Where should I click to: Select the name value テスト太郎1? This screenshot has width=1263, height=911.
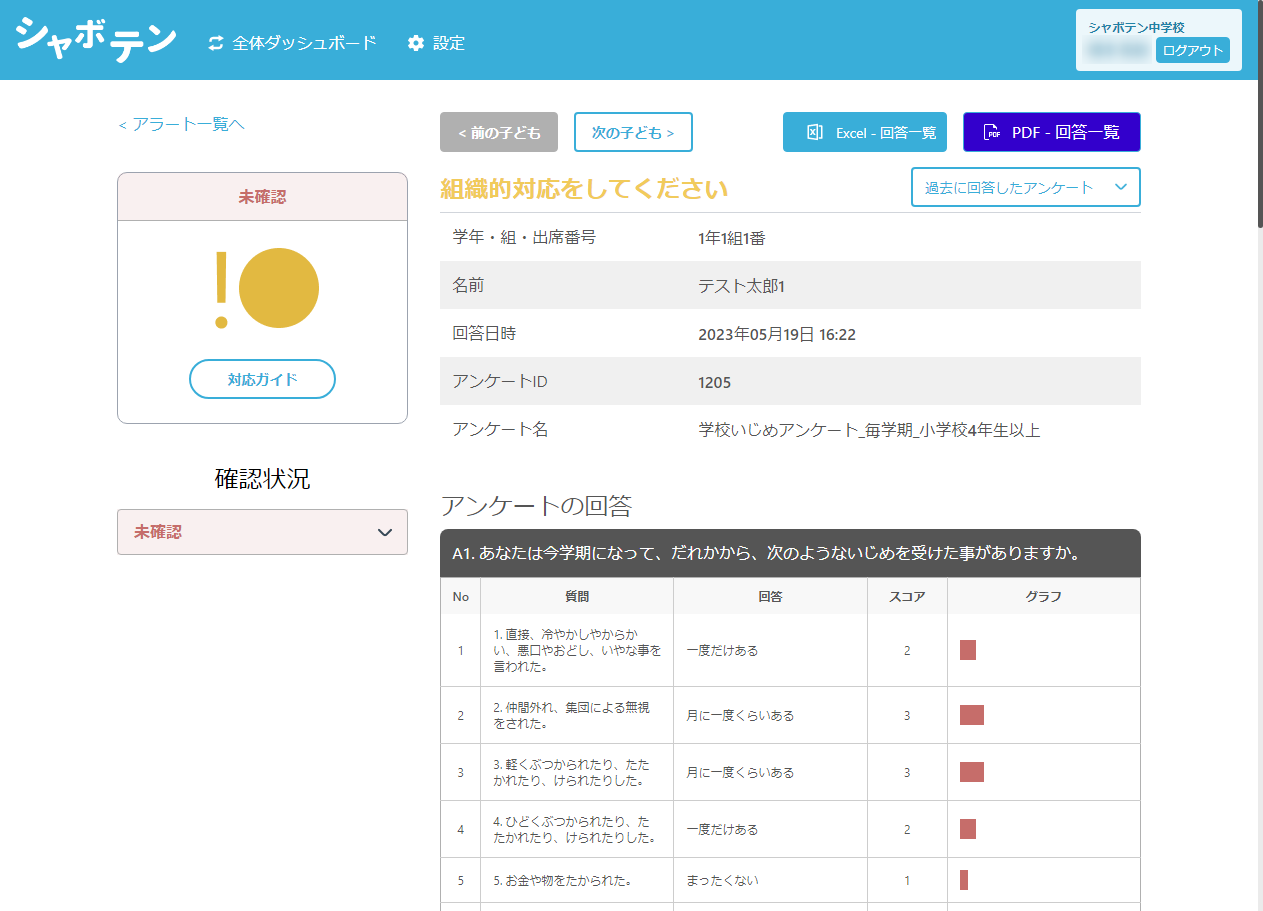click(742, 286)
